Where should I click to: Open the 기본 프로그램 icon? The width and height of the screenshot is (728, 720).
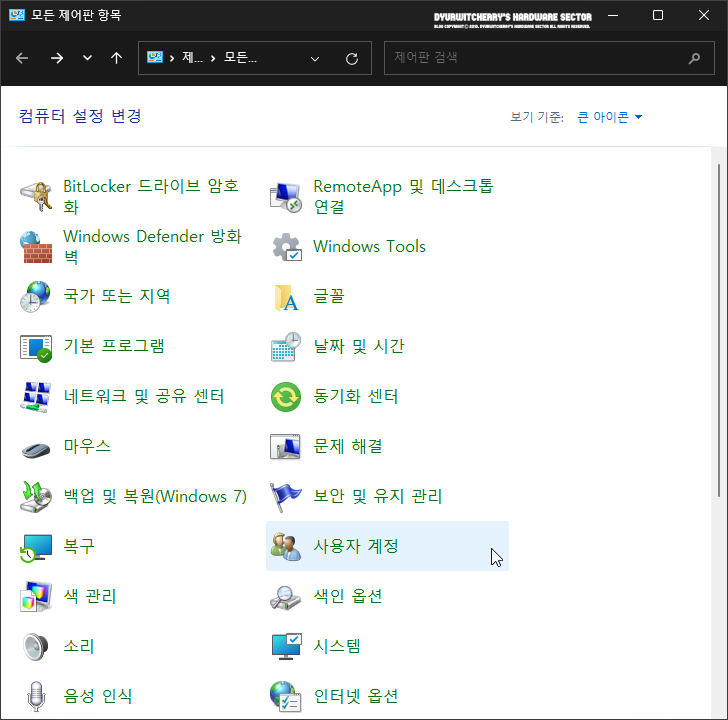coord(36,347)
